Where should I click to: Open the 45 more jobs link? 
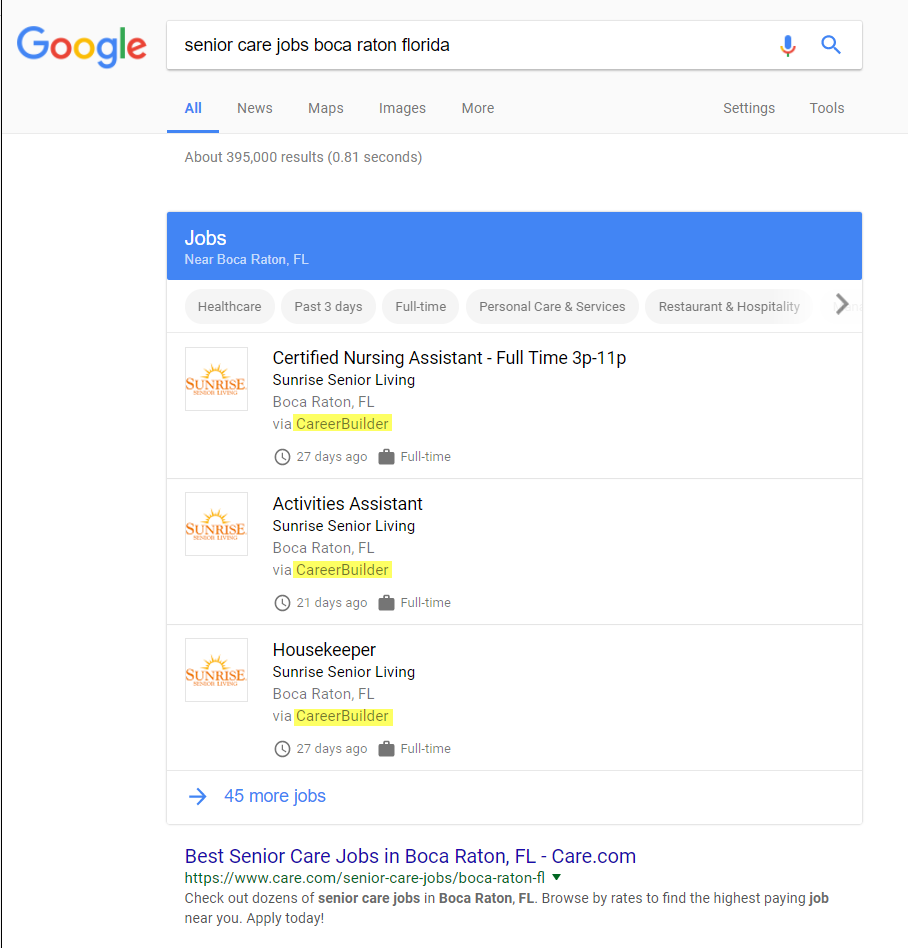pos(275,796)
